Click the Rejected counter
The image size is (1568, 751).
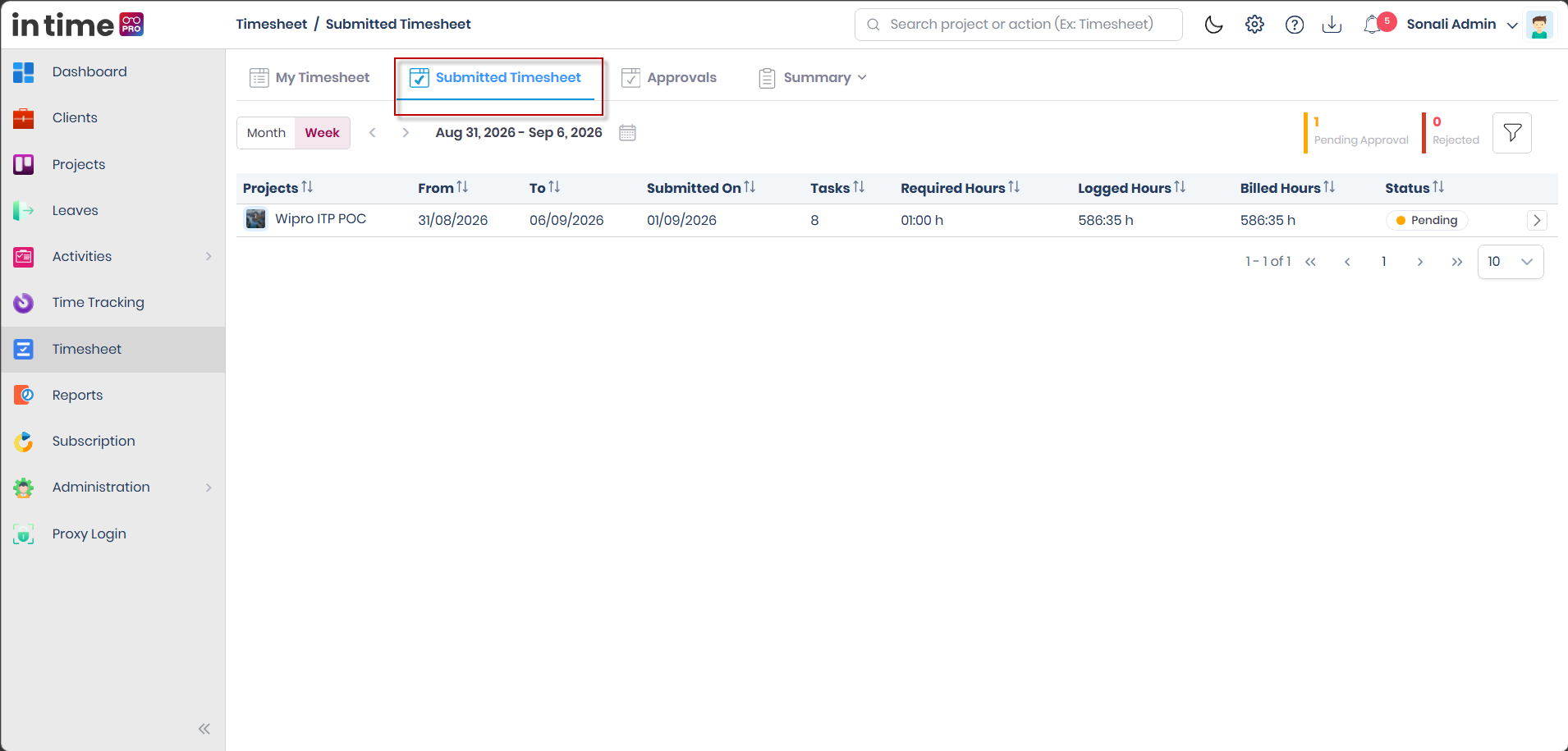click(1451, 131)
